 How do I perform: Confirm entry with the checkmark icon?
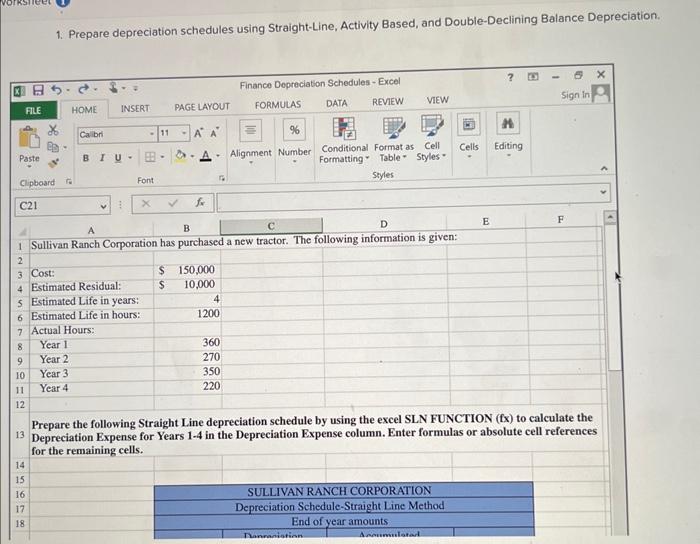(x=173, y=203)
